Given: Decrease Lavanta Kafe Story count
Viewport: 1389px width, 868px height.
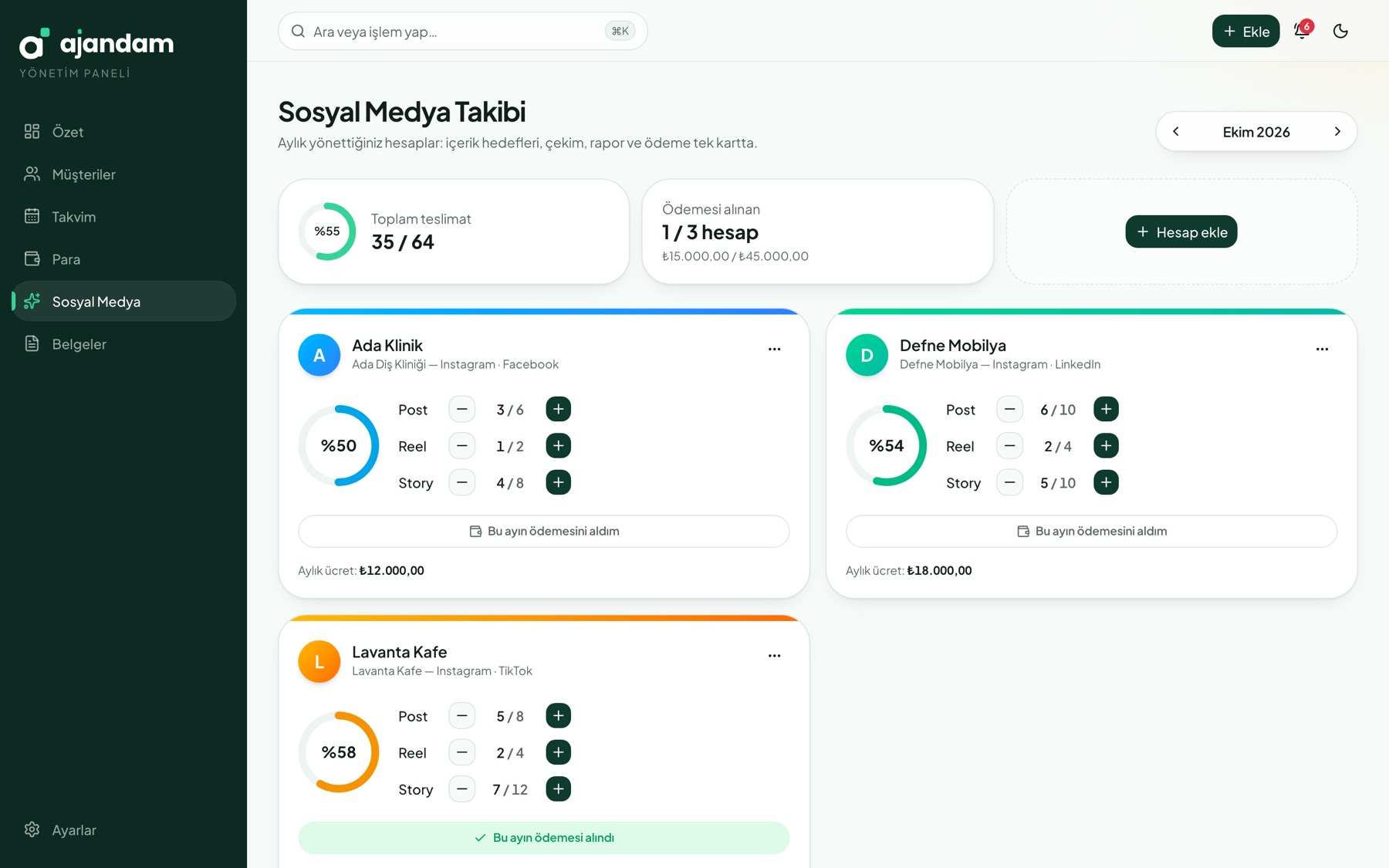Looking at the screenshot, I should (461, 789).
